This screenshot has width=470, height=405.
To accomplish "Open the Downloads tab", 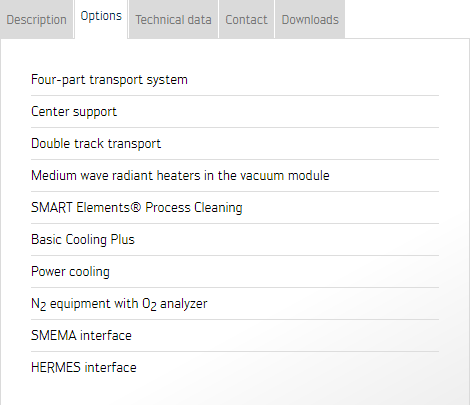I will tap(310, 19).
